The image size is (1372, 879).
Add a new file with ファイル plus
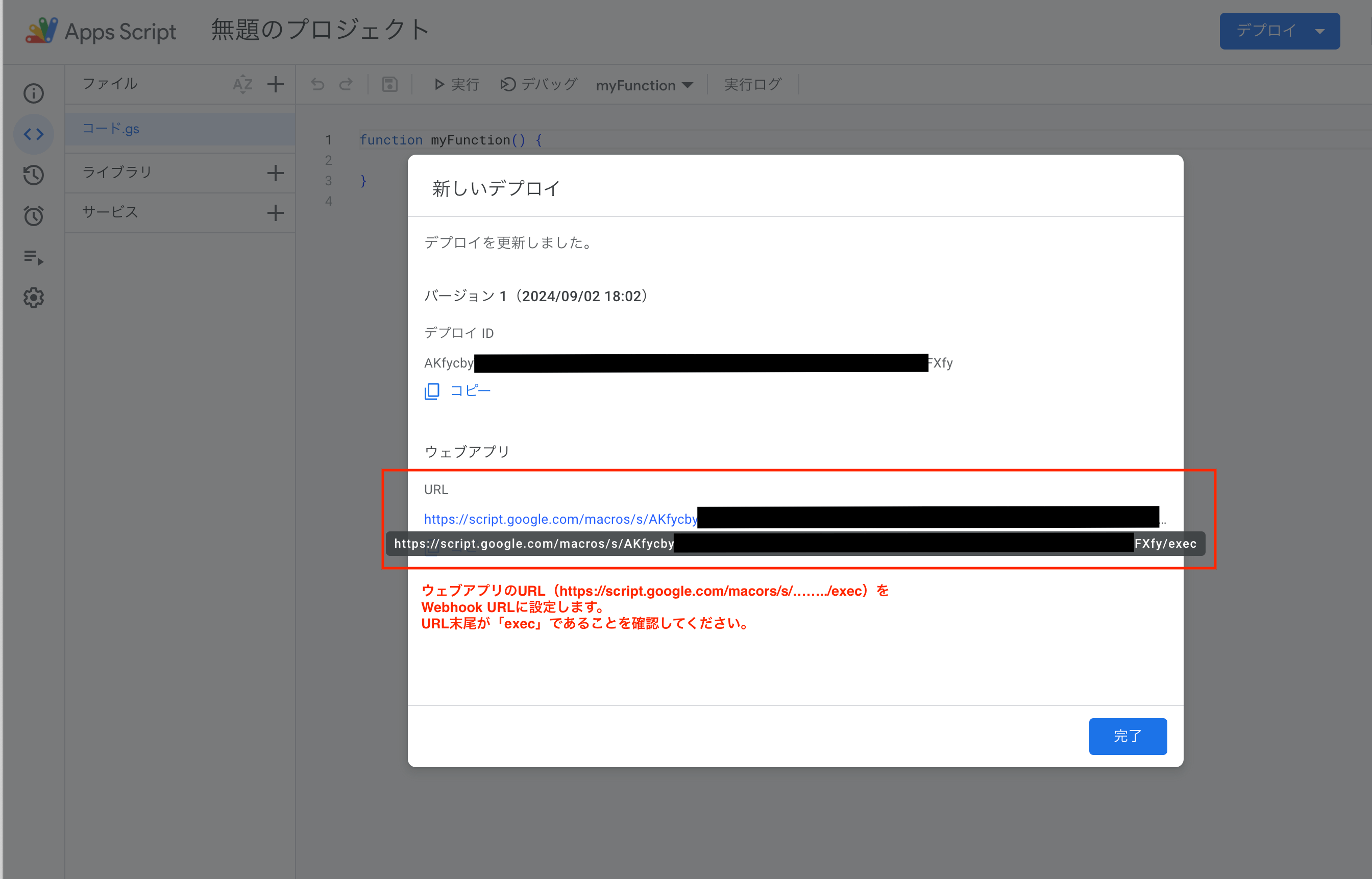click(276, 84)
